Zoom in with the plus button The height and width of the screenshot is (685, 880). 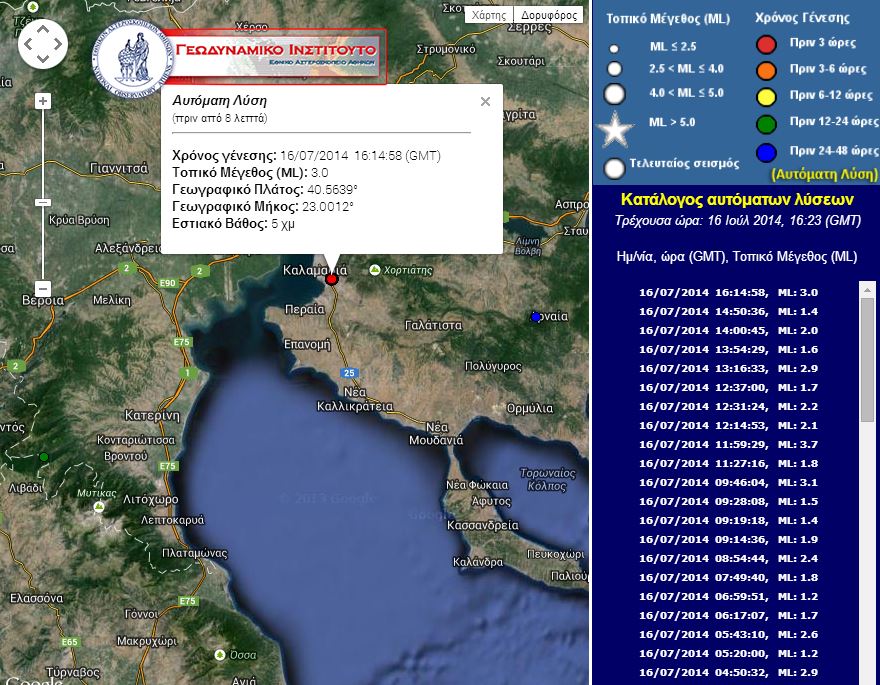[x=43, y=101]
